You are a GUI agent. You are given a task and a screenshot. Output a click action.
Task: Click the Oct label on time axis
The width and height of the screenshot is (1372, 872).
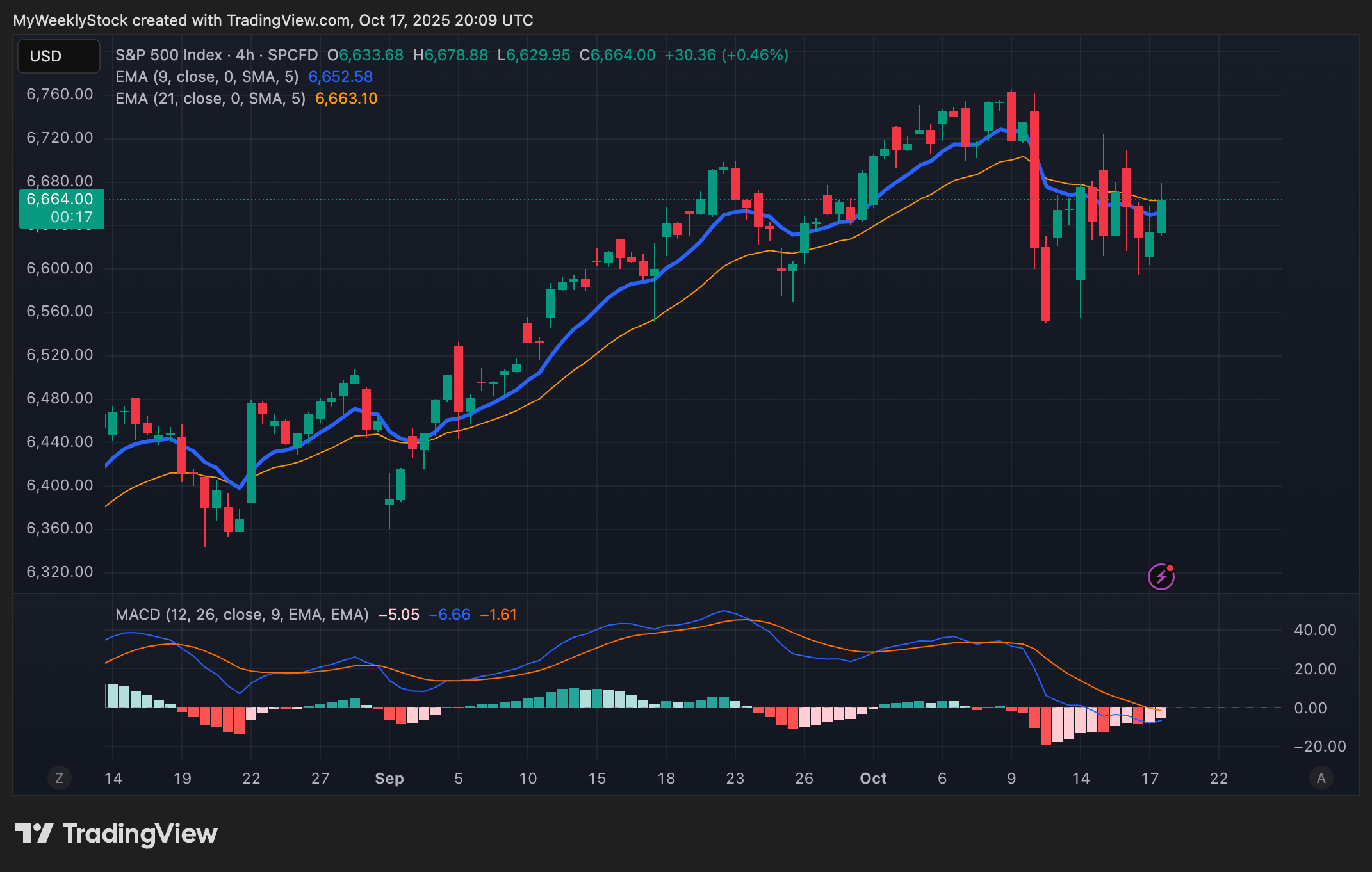click(x=872, y=779)
